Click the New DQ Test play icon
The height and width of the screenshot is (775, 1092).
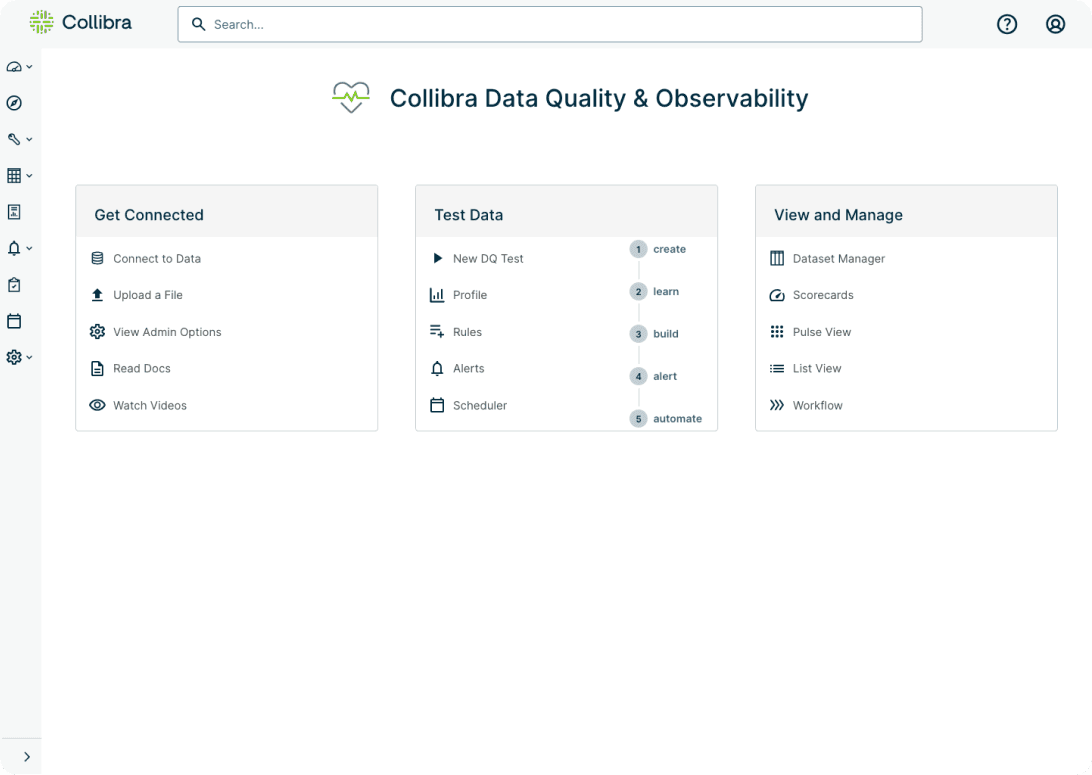[x=437, y=258]
